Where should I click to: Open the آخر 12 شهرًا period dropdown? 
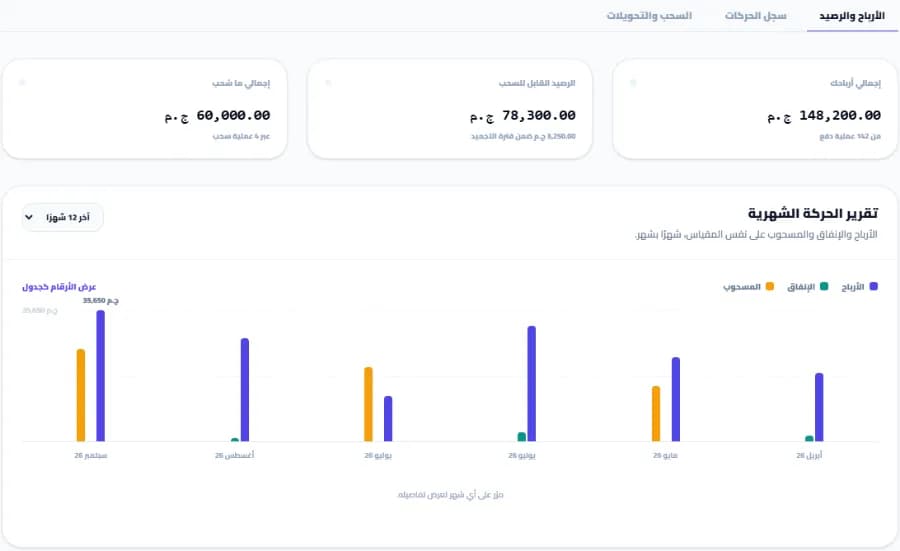[x=63, y=218]
